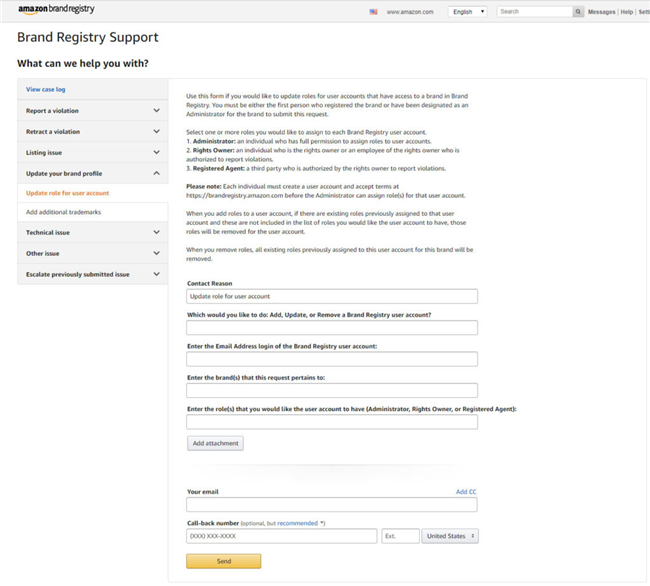Screen dimensions: 650x586
Task: Expand the Technical issue section
Action: pos(92,232)
